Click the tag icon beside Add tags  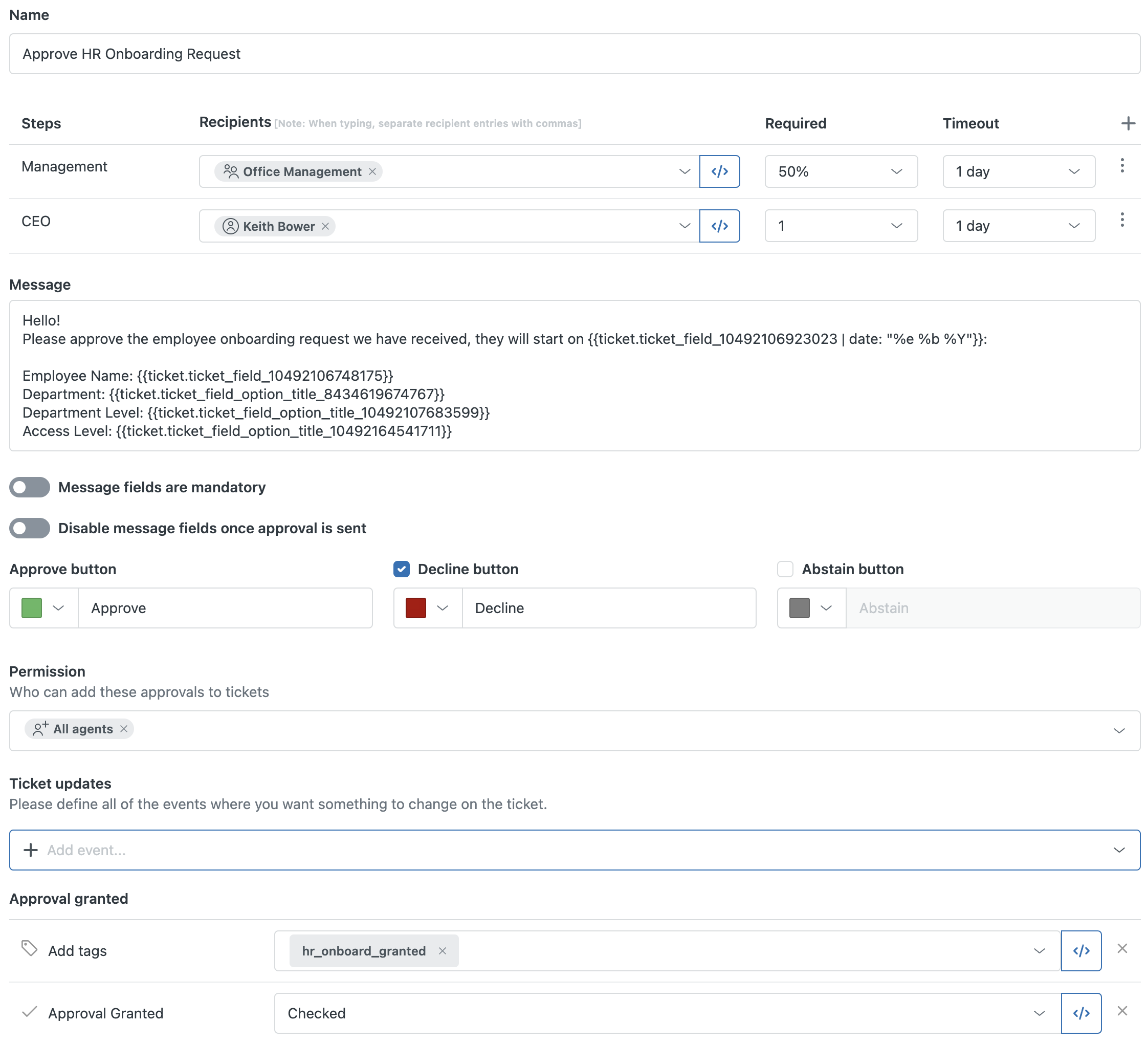(30, 948)
